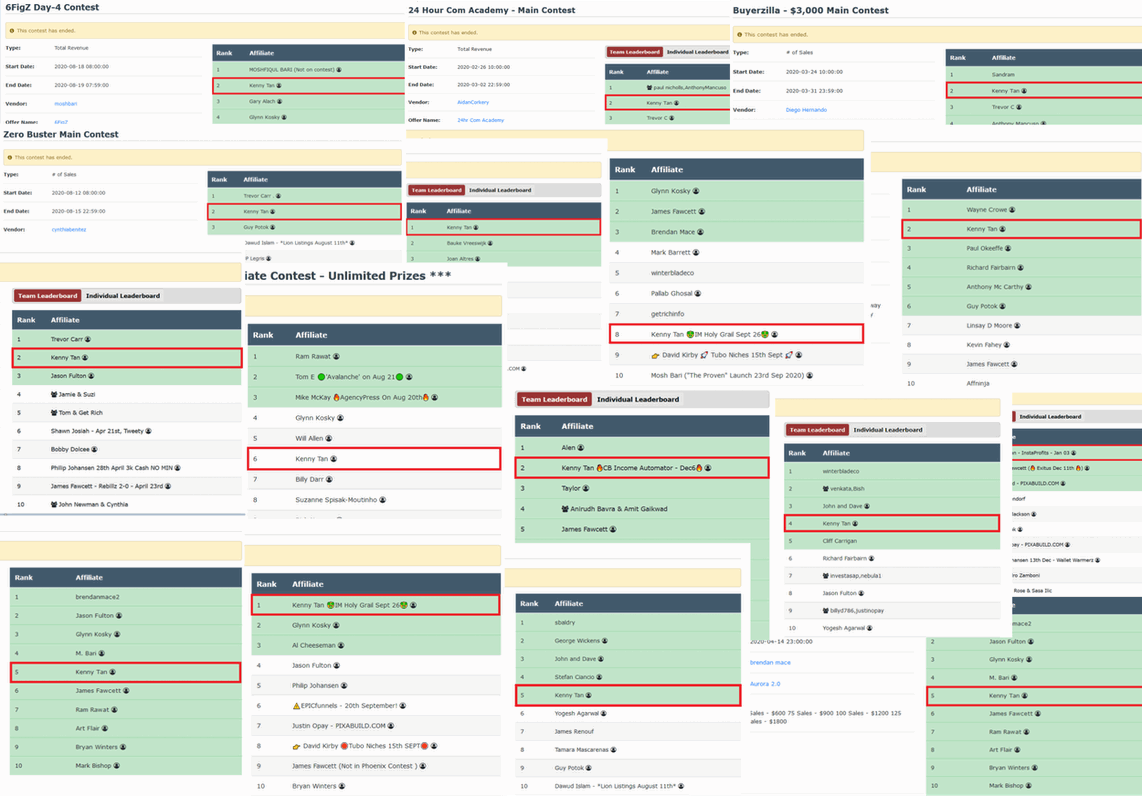
Task: Switch to Individual Leaderboard above Trevor Carr list
Action: 122,296
